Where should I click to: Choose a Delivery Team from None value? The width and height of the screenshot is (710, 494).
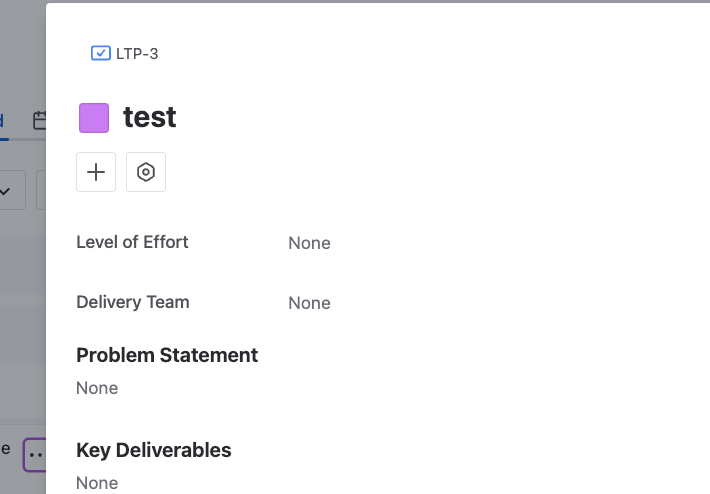(x=309, y=303)
